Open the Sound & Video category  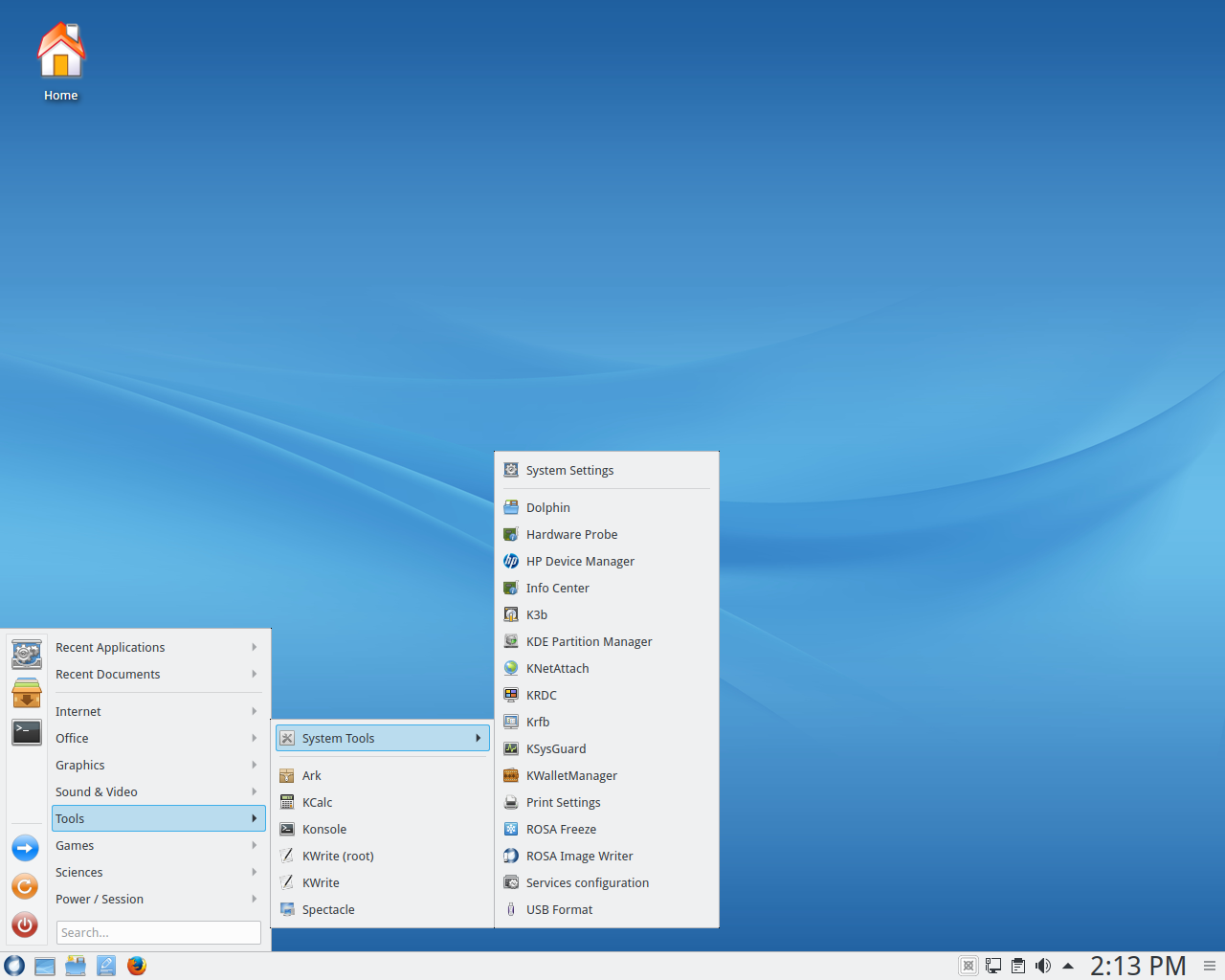click(x=159, y=792)
